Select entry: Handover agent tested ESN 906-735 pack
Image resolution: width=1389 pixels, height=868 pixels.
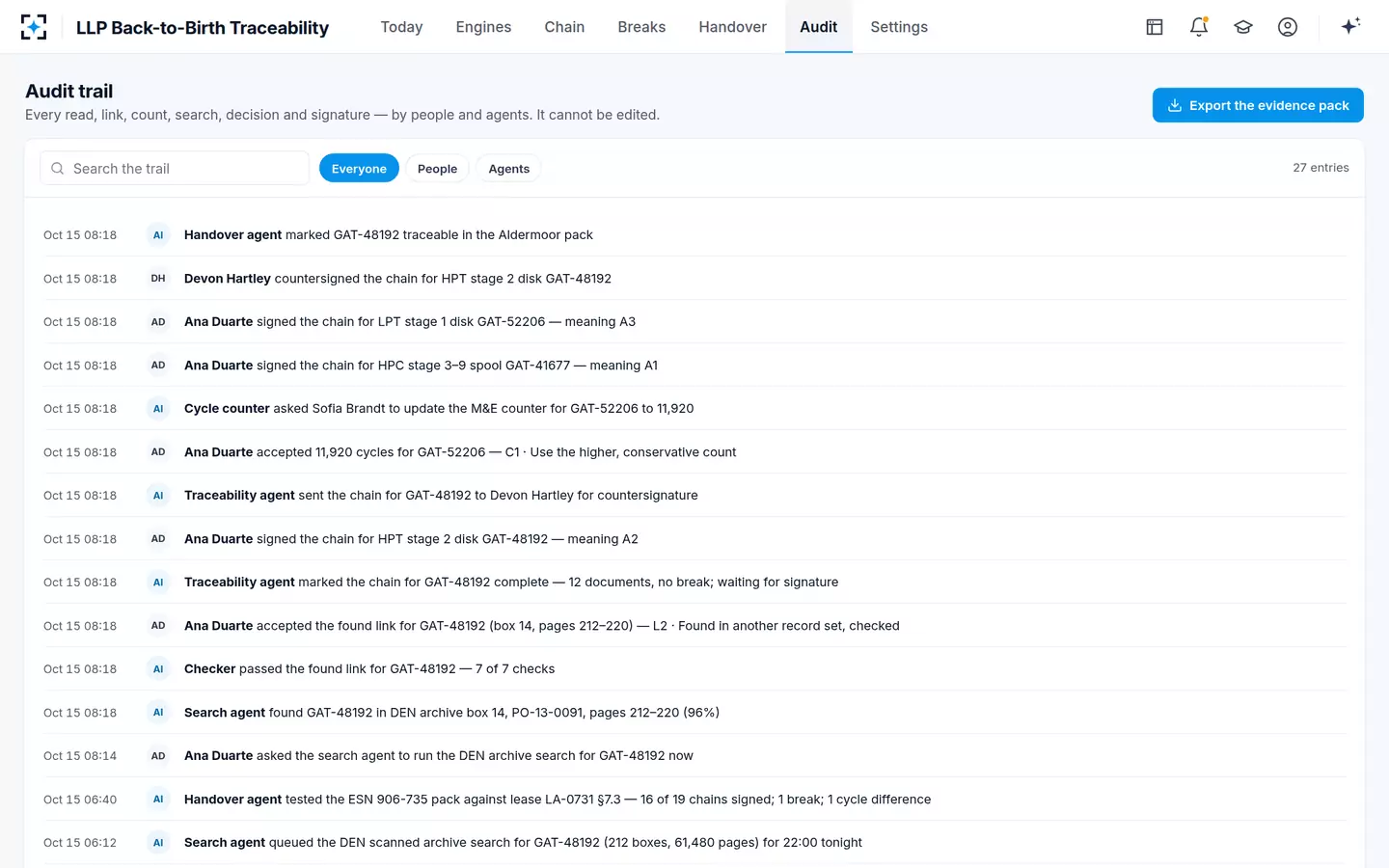[x=694, y=799]
